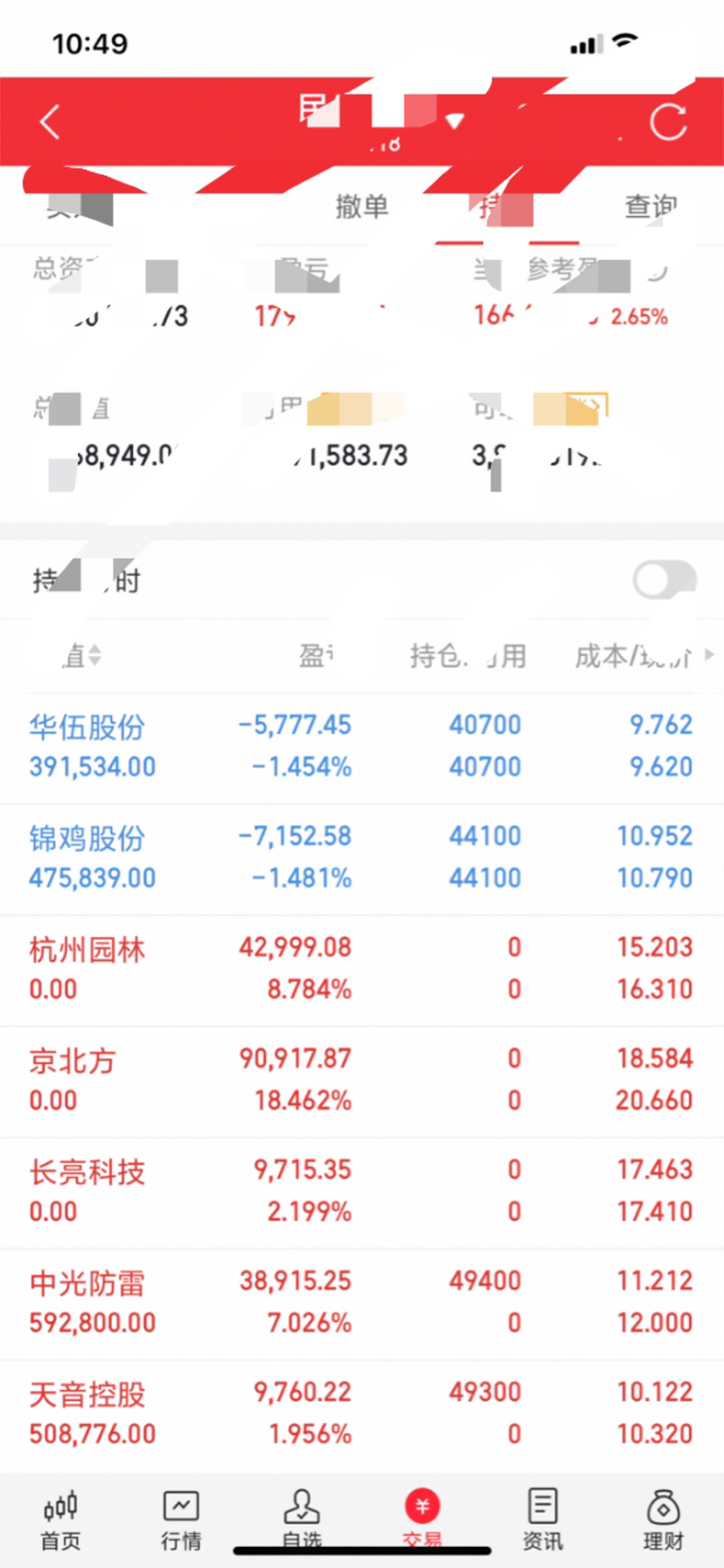
Task: Sort holdings by market value arrows
Action: pyautogui.click(x=94, y=654)
